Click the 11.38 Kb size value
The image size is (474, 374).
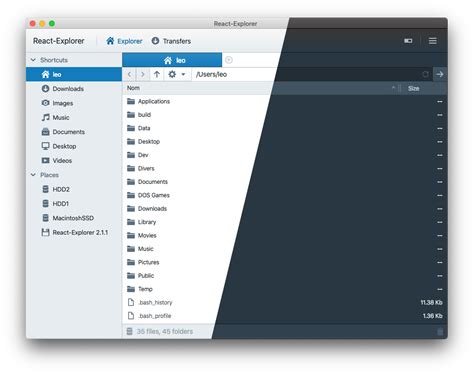click(x=431, y=302)
